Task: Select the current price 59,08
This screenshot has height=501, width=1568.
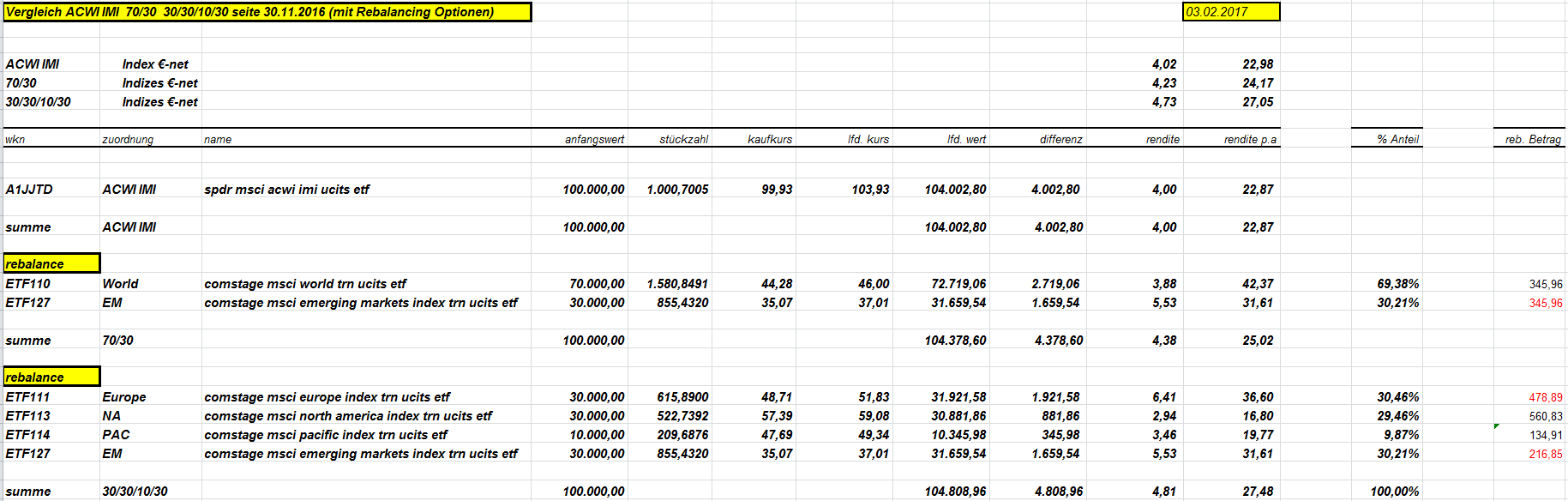Action: pyautogui.click(x=874, y=416)
